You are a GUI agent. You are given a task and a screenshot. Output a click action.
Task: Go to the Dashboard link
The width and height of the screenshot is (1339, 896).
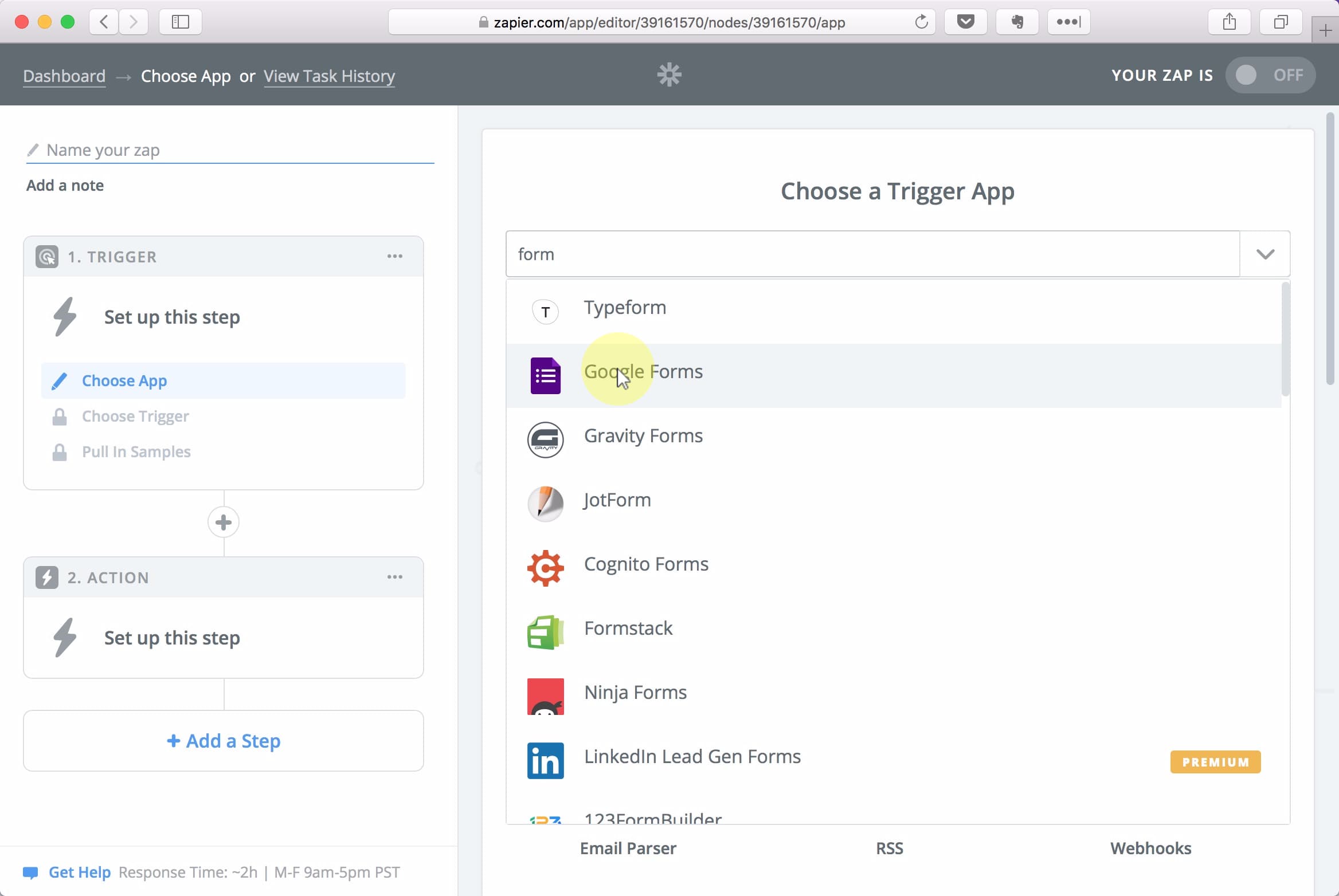point(64,76)
